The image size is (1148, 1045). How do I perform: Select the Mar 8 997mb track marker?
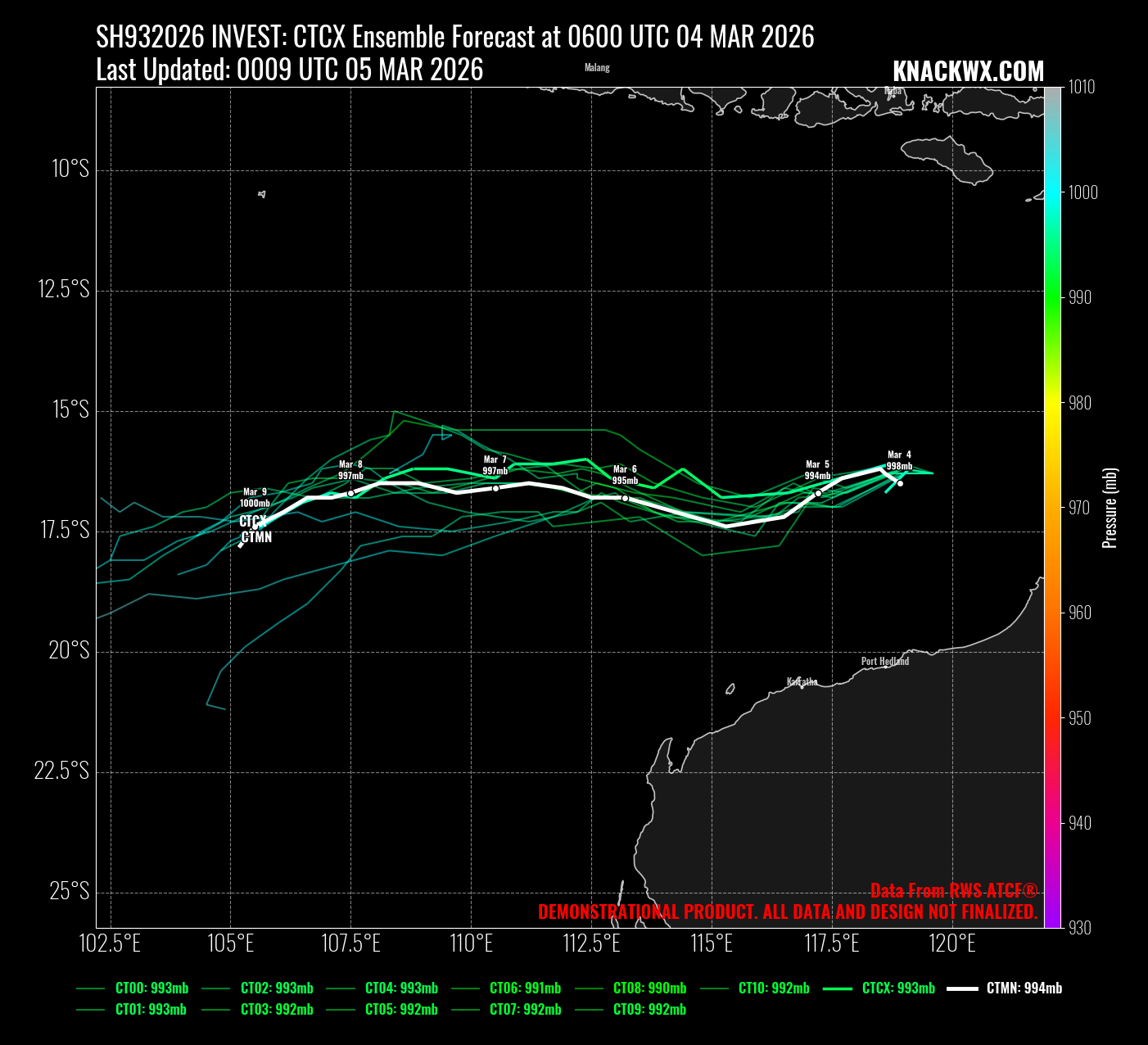(350, 493)
